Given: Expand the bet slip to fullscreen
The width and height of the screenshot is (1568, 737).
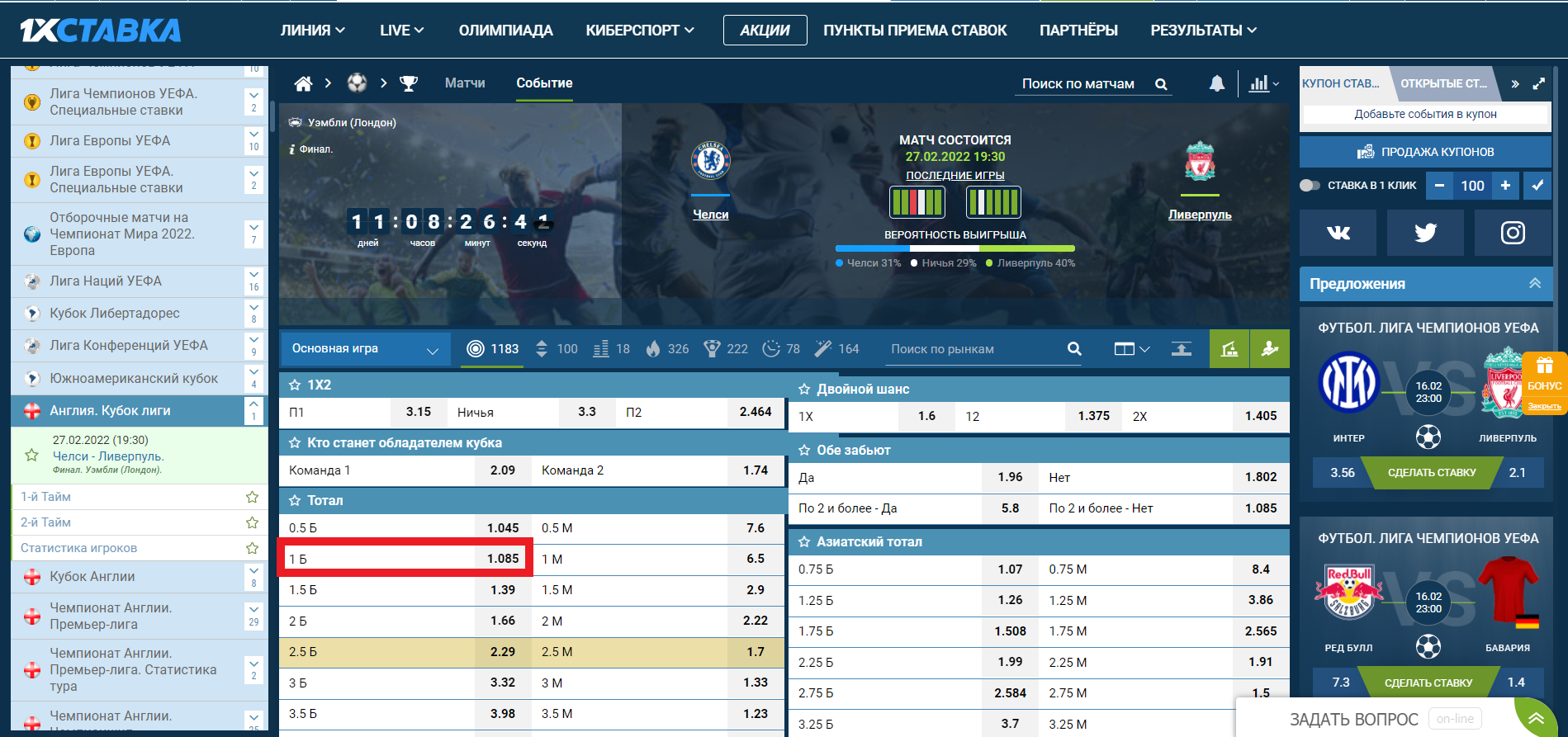Looking at the screenshot, I should coord(1539,83).
